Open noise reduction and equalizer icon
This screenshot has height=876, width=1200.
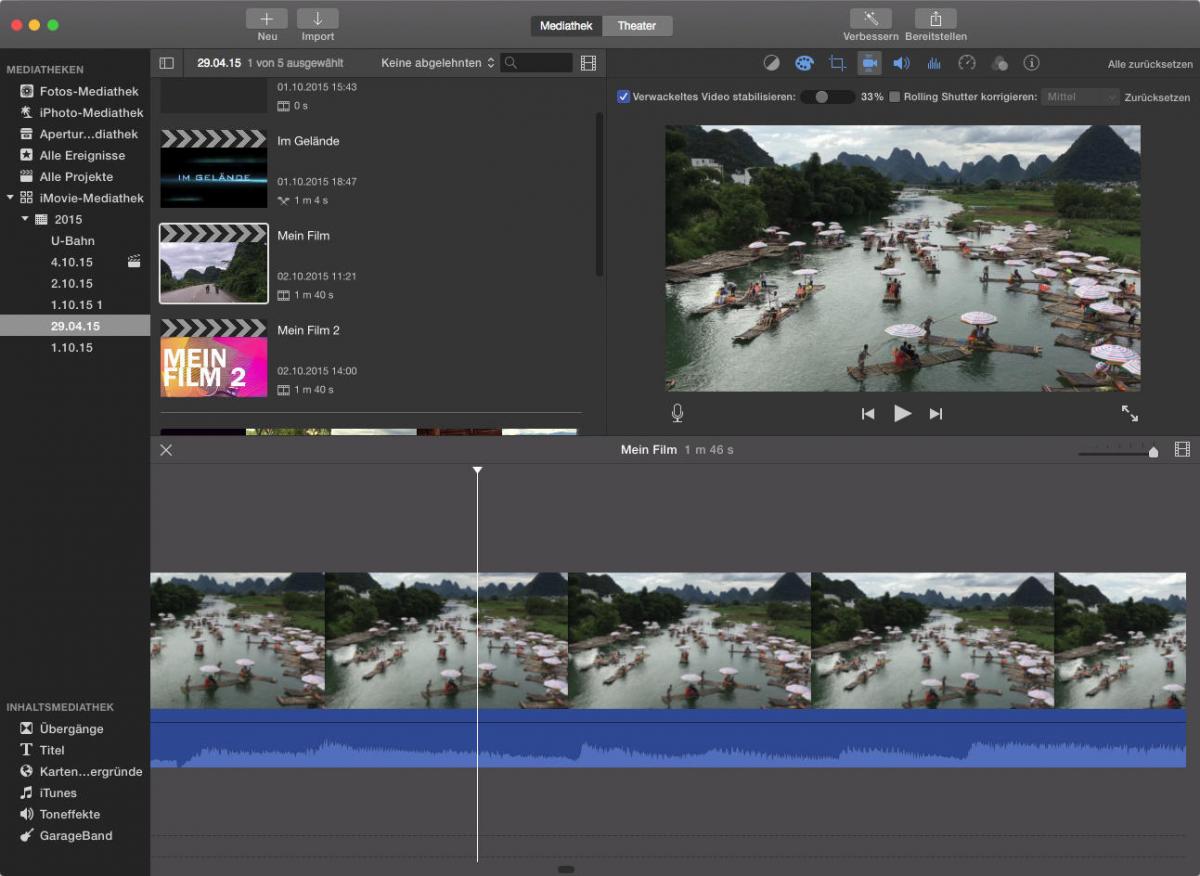point(934,63)
